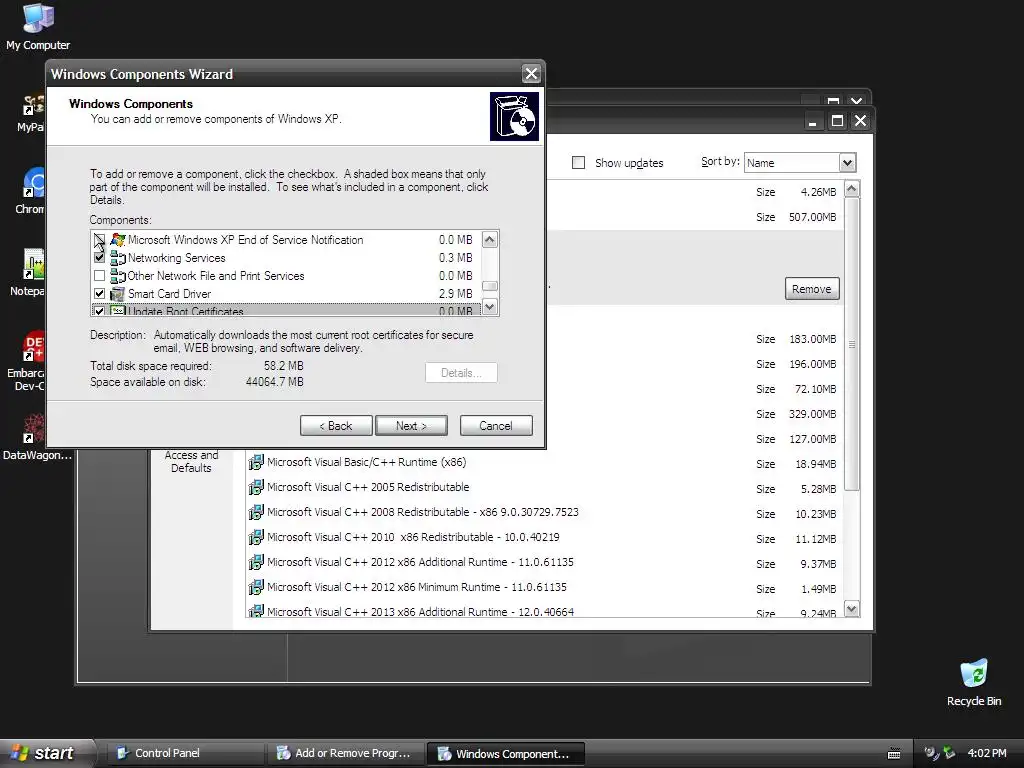Uncheck the Networking Services checkbox
Image resolution: width=1024 pixels, height=768 pixels.
point(99,258)
